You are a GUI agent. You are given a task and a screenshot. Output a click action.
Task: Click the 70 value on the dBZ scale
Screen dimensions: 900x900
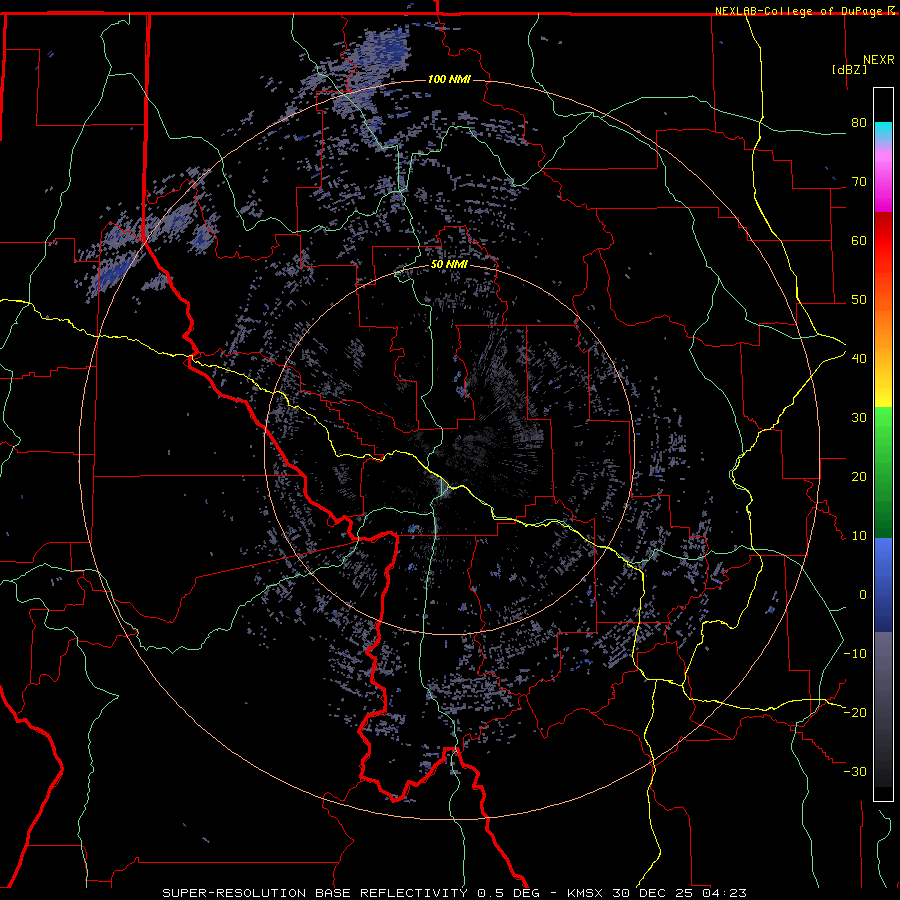(859, 182)
